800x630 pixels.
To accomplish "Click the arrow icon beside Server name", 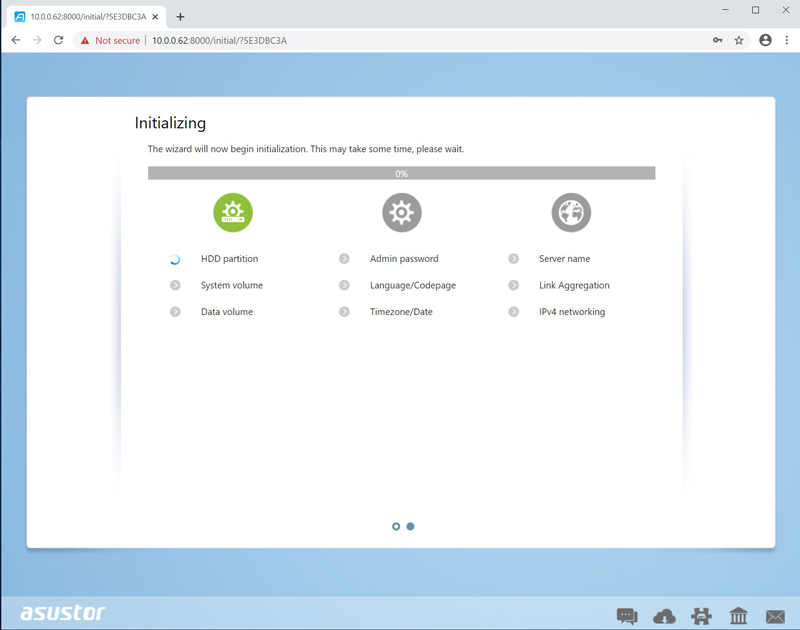I will click(513, 259).
